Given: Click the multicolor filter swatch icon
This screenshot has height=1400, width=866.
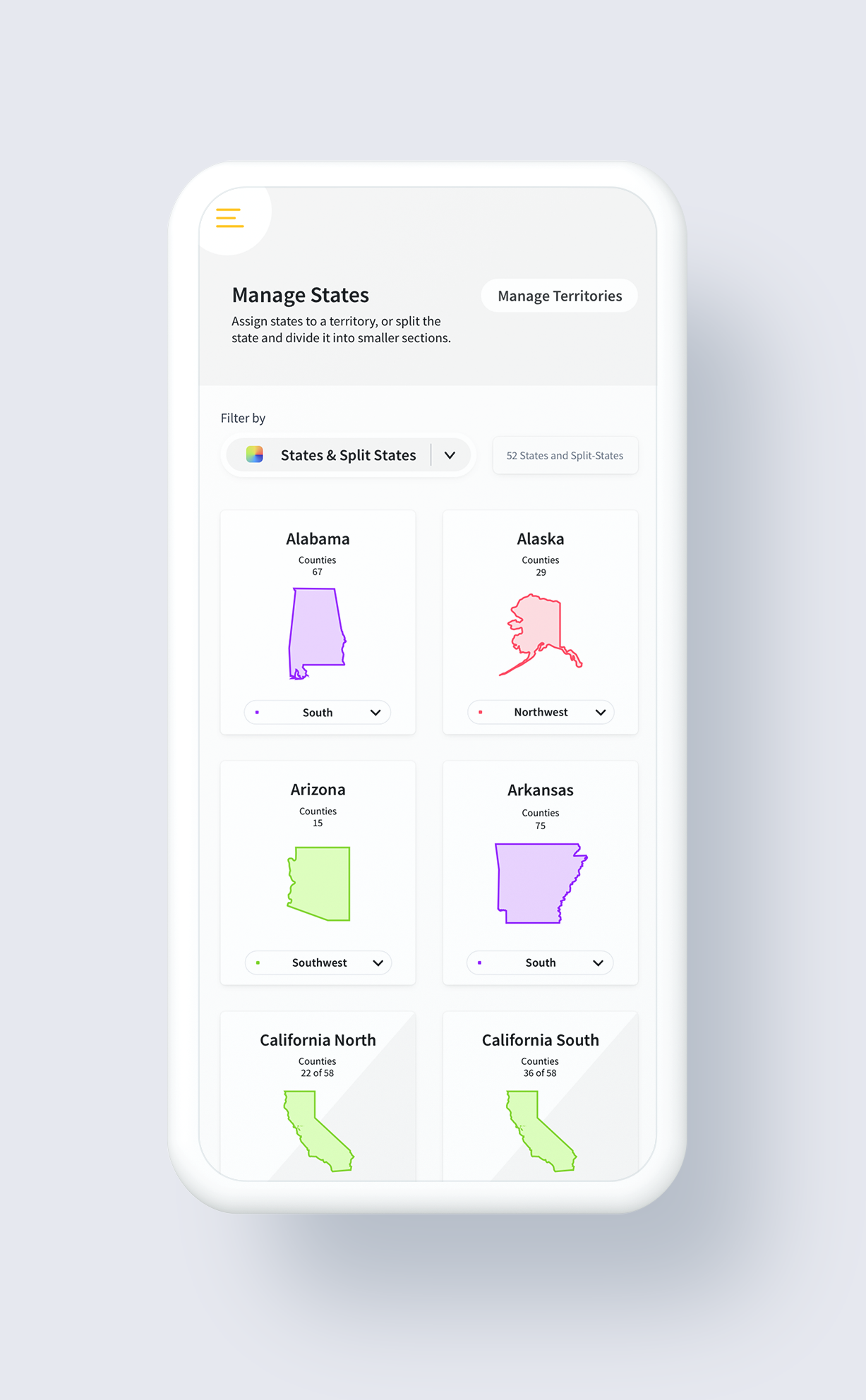Looking at the screenshot, I should coord(255,454).
